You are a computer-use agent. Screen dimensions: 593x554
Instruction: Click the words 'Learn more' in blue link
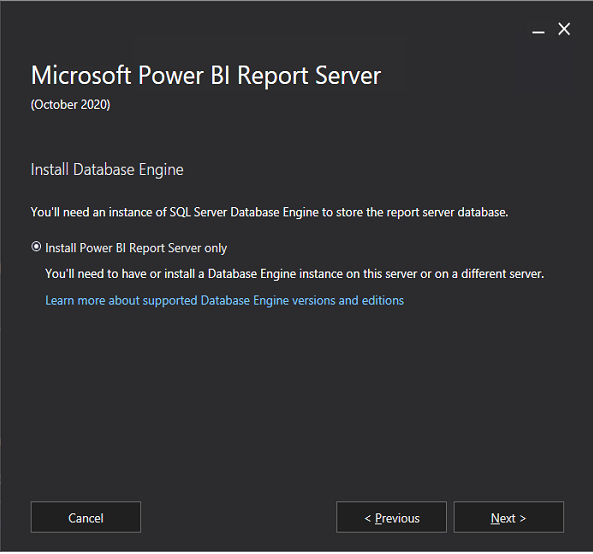coord(75,301)
